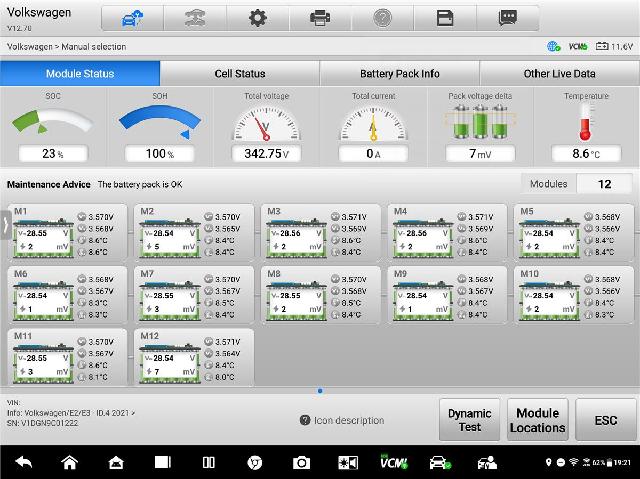Click the Dynamic Test button
640x479 pixels.
[469, 420]
